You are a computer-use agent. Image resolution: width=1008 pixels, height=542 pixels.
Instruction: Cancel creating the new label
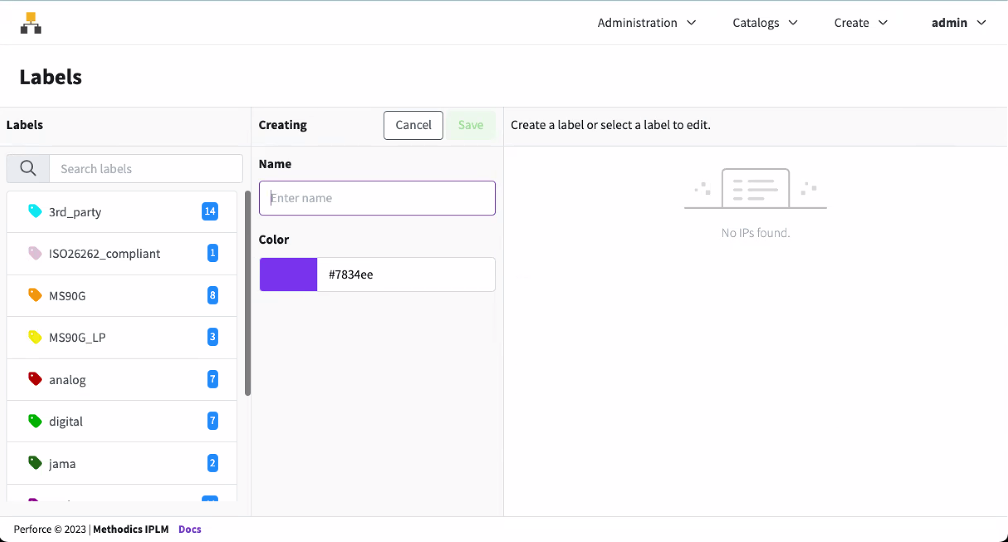pos(413,125)
